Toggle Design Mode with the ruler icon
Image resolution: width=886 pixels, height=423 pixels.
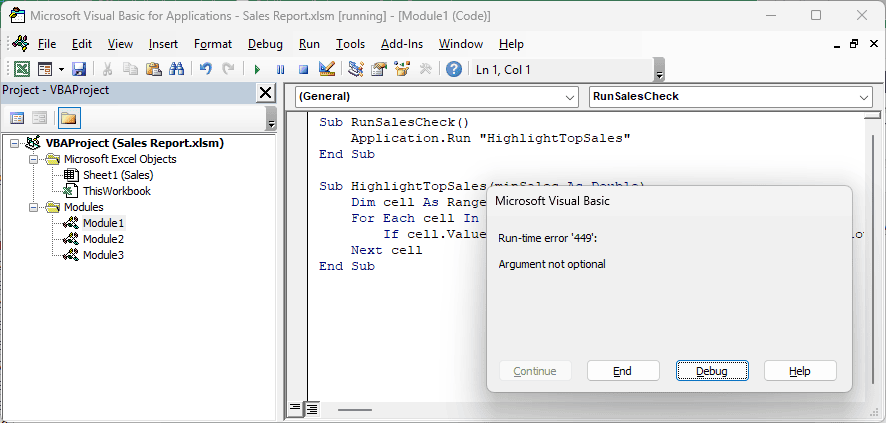327,69
